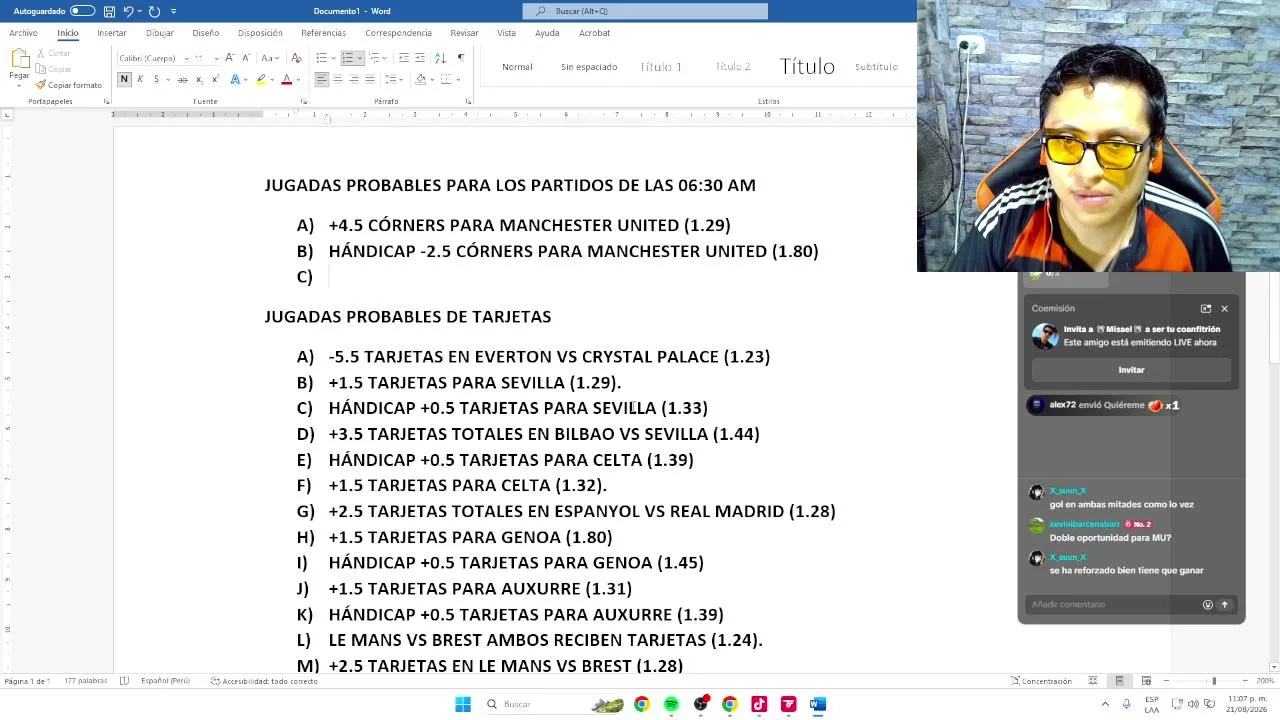
Task: Open the quick access toolbar customization arrow
Action: pyautogui.click(x=173, y=11)
